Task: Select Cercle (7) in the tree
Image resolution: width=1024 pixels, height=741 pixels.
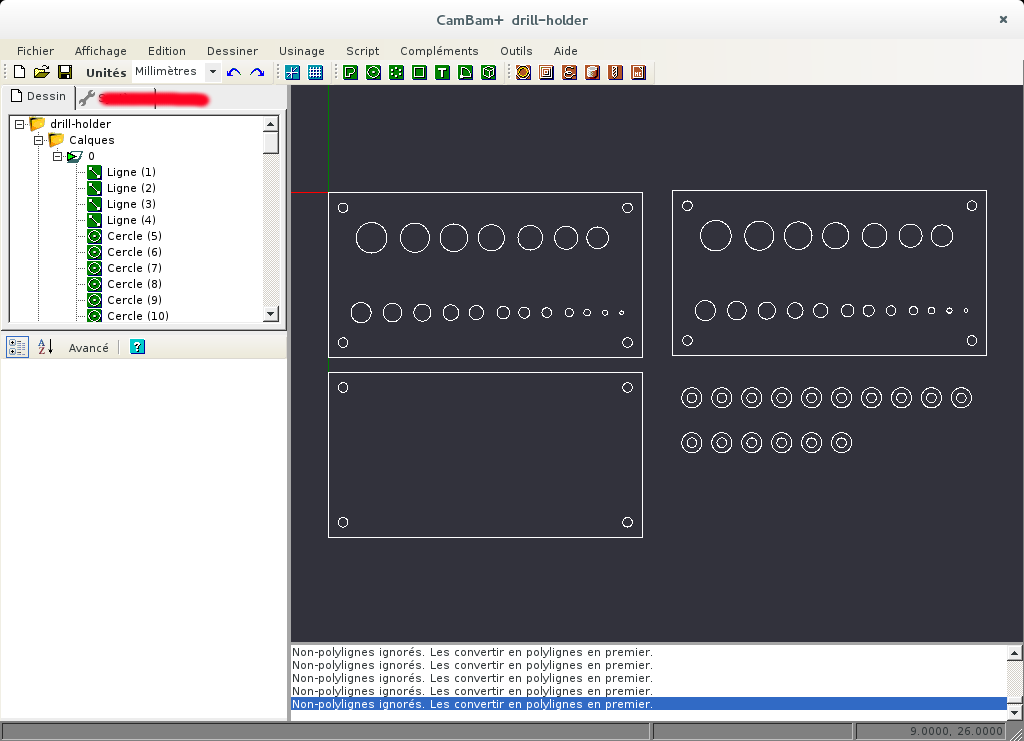Action: (x=133, y=268)
